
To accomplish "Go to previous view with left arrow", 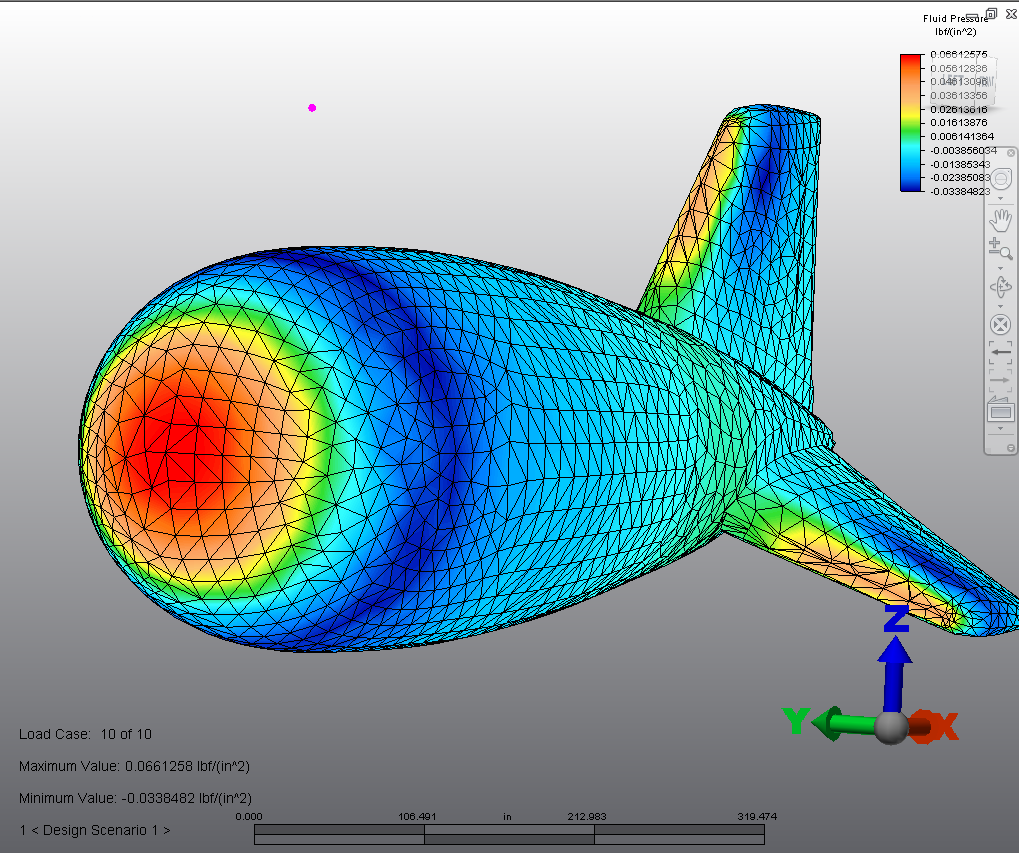I will point(1000,352).
